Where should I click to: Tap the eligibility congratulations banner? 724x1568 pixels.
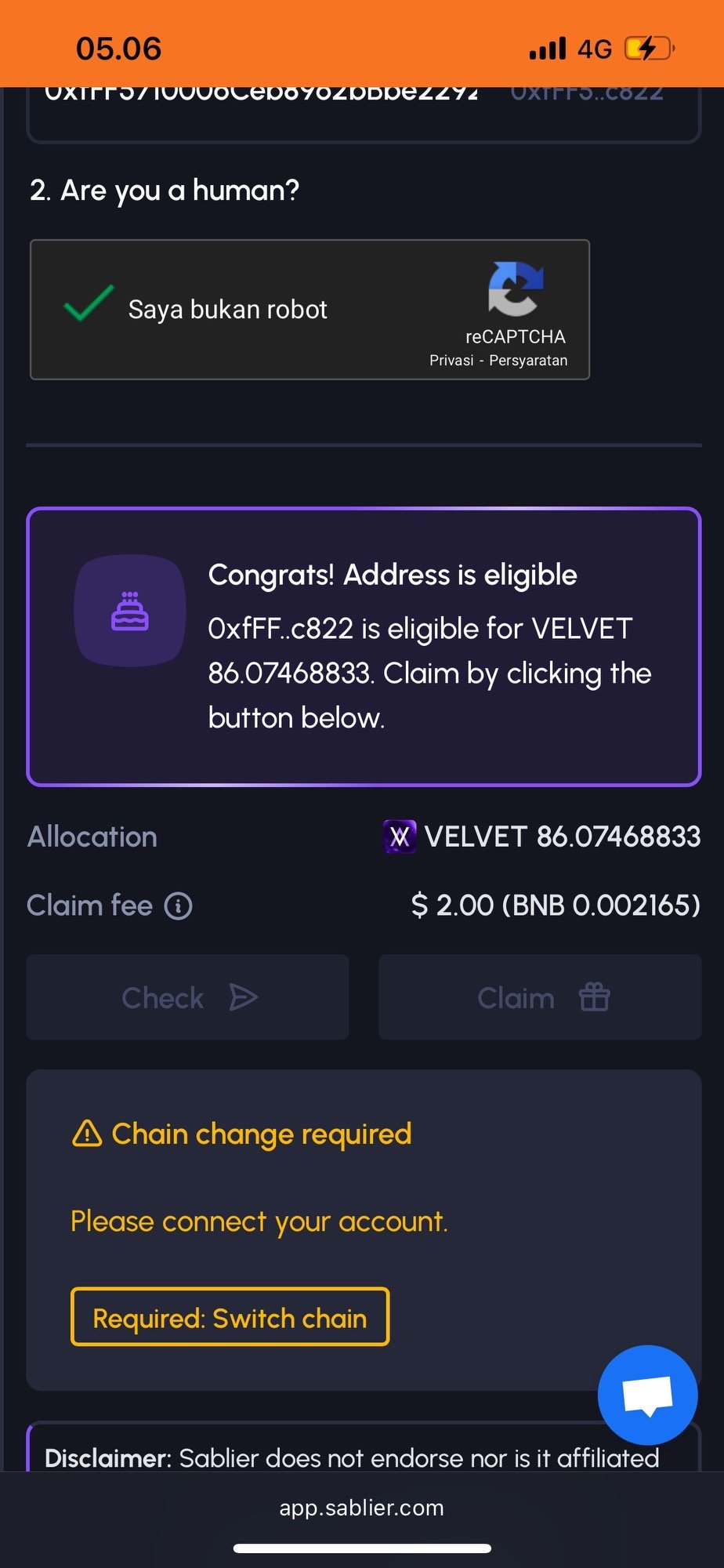coord(364,647)
